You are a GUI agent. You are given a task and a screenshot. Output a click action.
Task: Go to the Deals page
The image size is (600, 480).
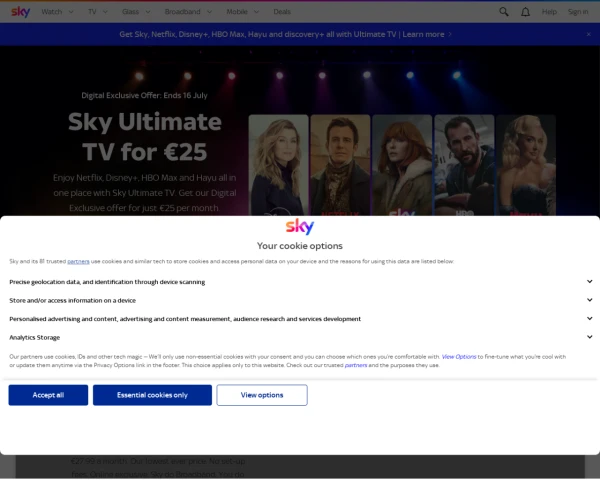282,12
